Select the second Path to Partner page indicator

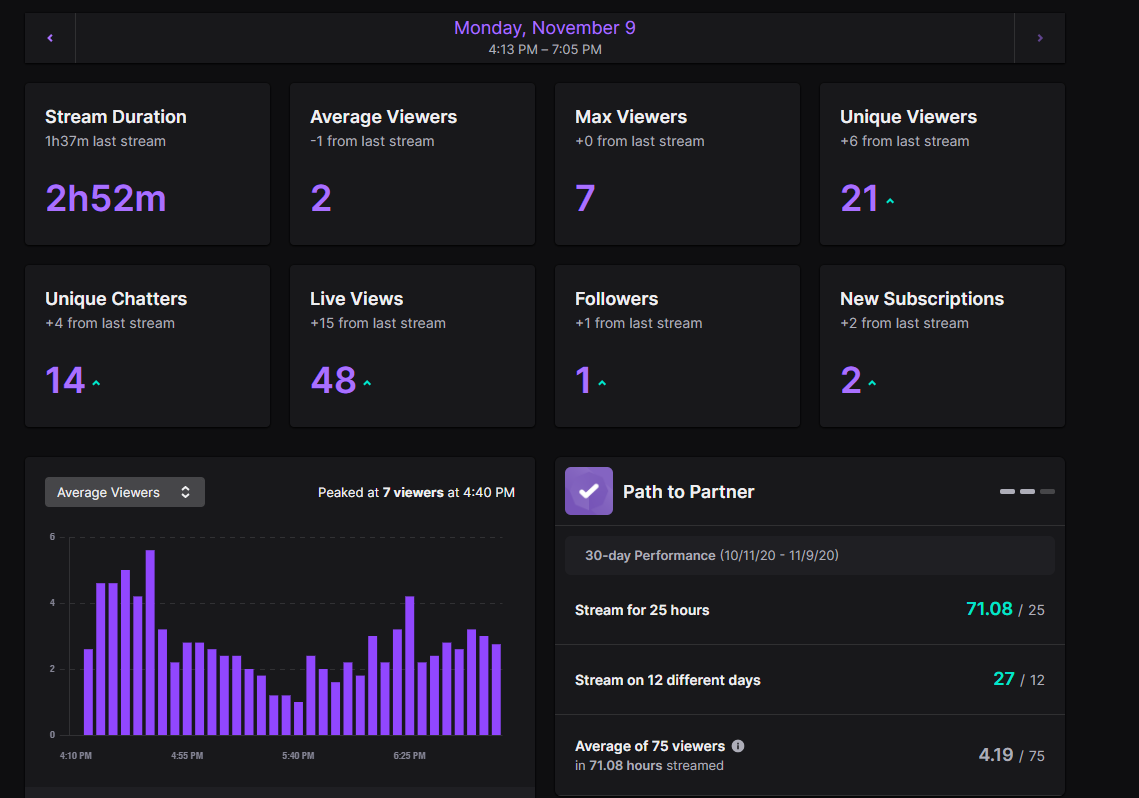1027,492
